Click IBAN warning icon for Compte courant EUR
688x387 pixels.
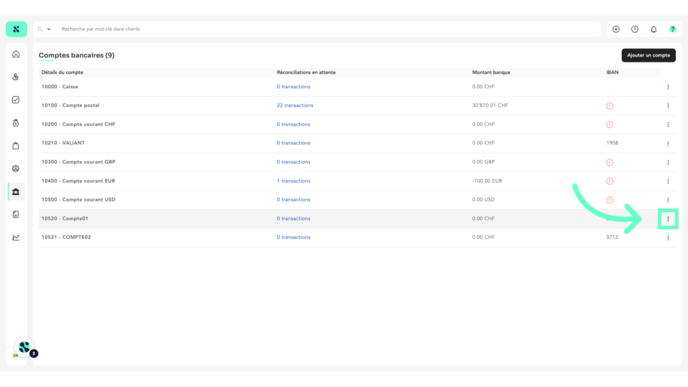[x=609, y=181]
